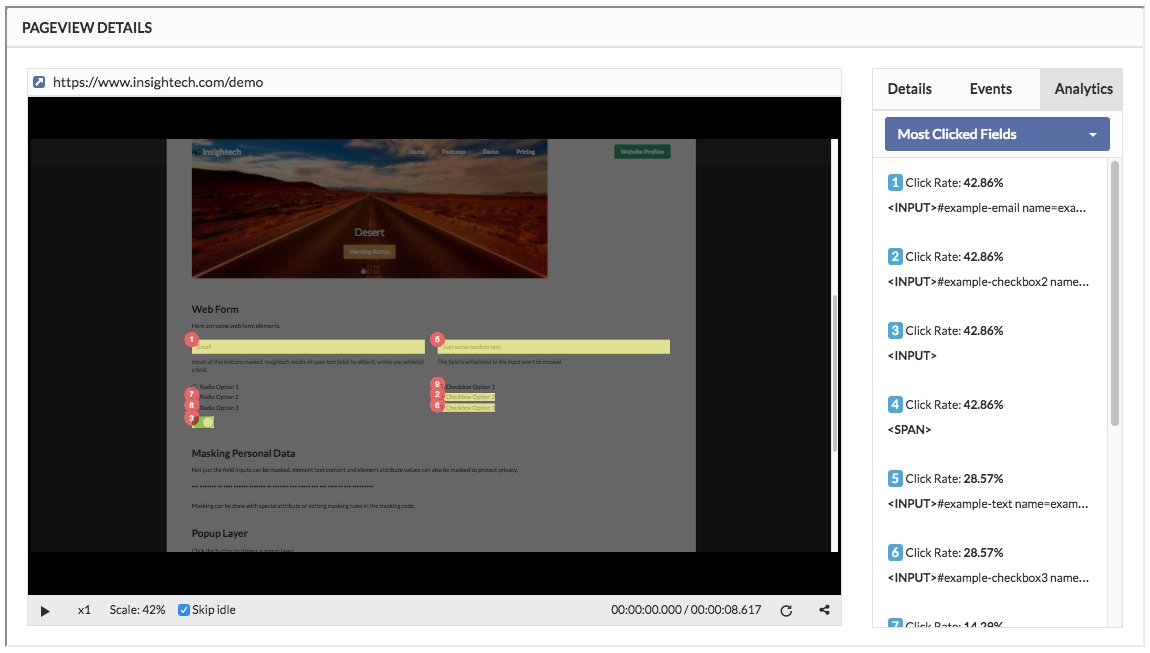Click the highlighted Email input in recording
This screenshot has height=653, width=1150.
click(309, 347)
